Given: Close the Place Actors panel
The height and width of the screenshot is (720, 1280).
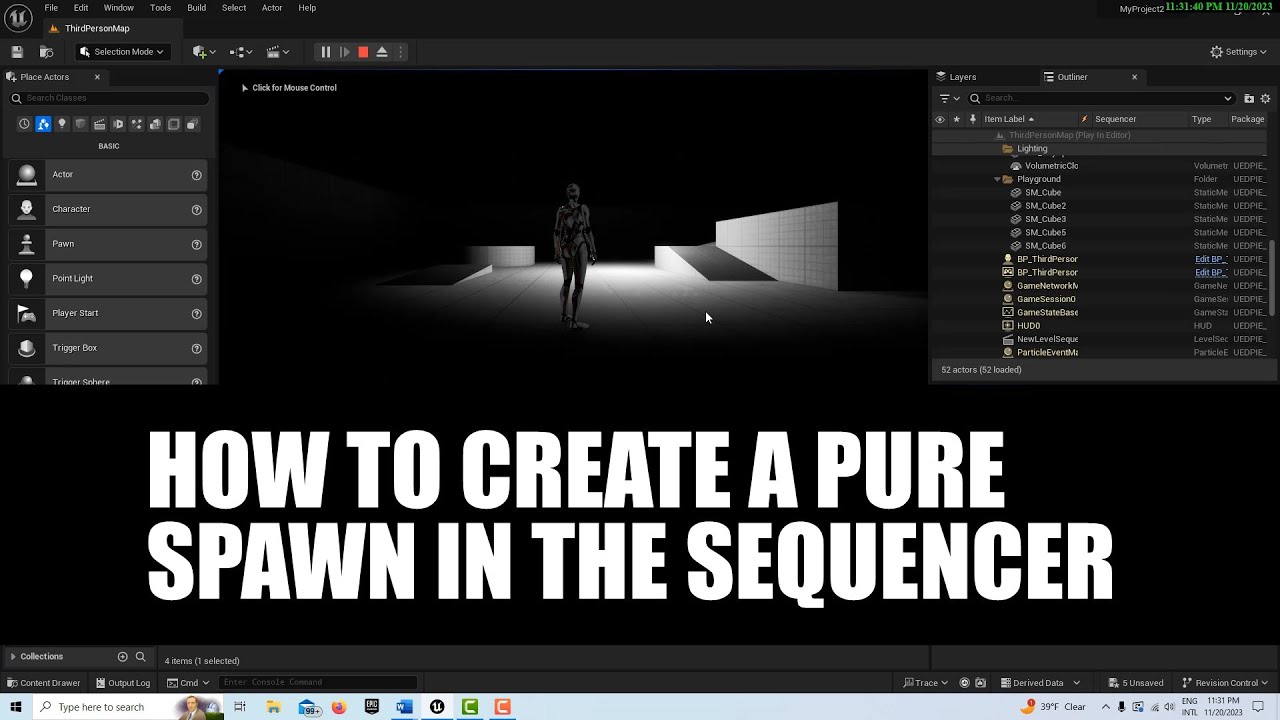Looking at the screenshot, I should pyautogui.click(x=97, y=77).
